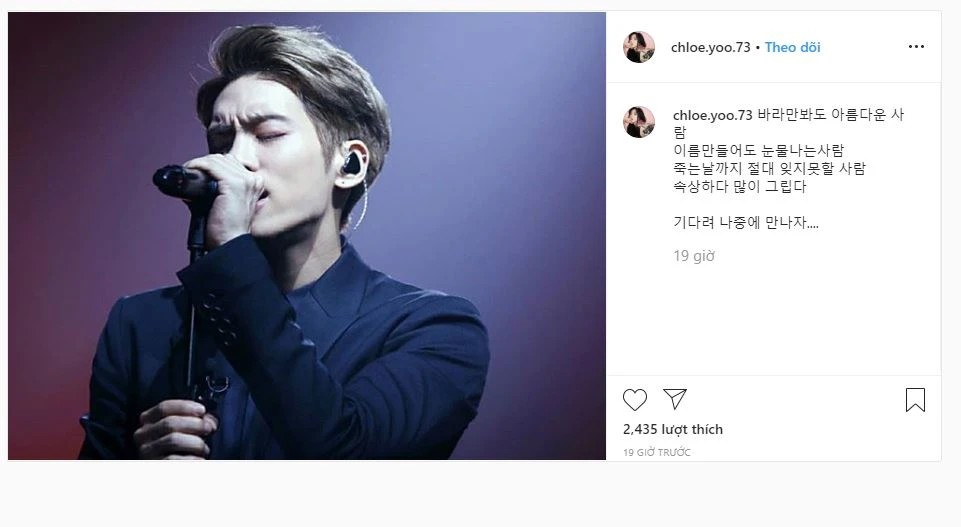Click the Theo dõi follow link
This screenshot has width=961, height=527.
pyautogui.click(x=792, y=47)
